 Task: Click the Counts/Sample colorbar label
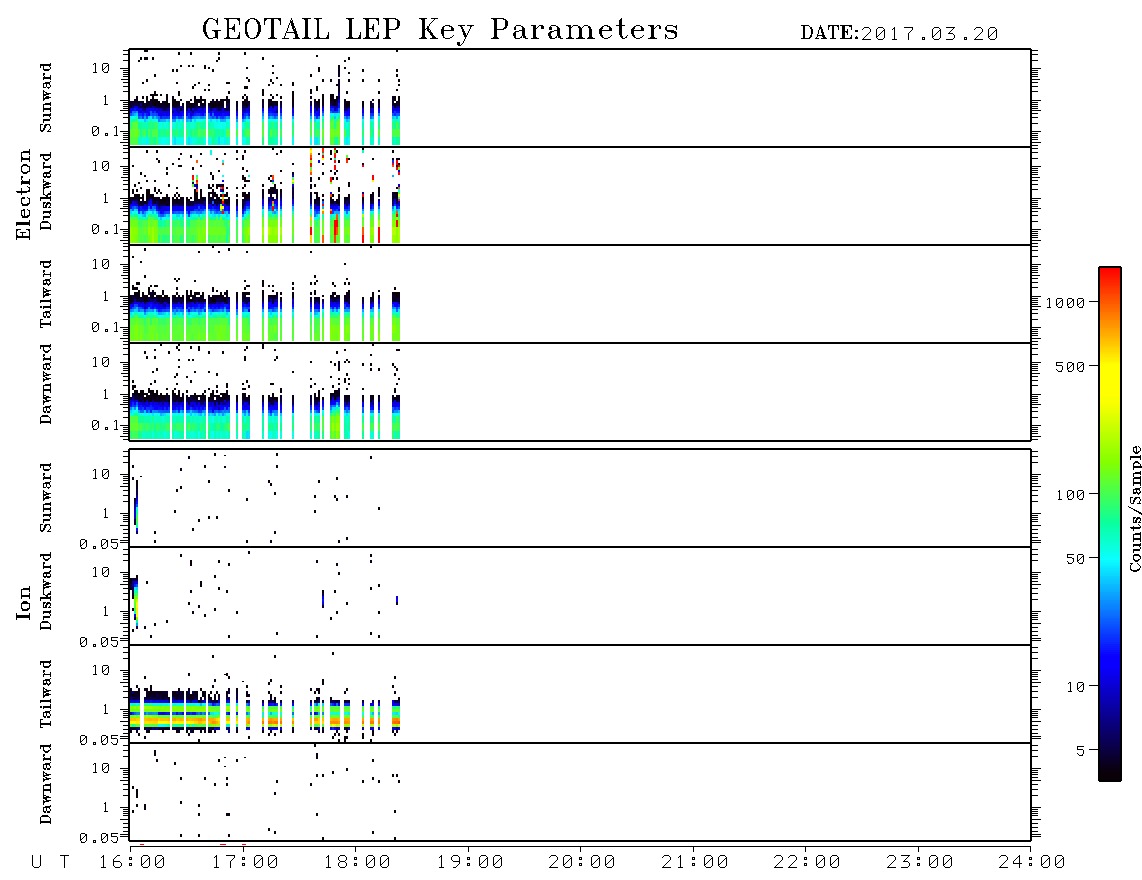pos(1134,509)
